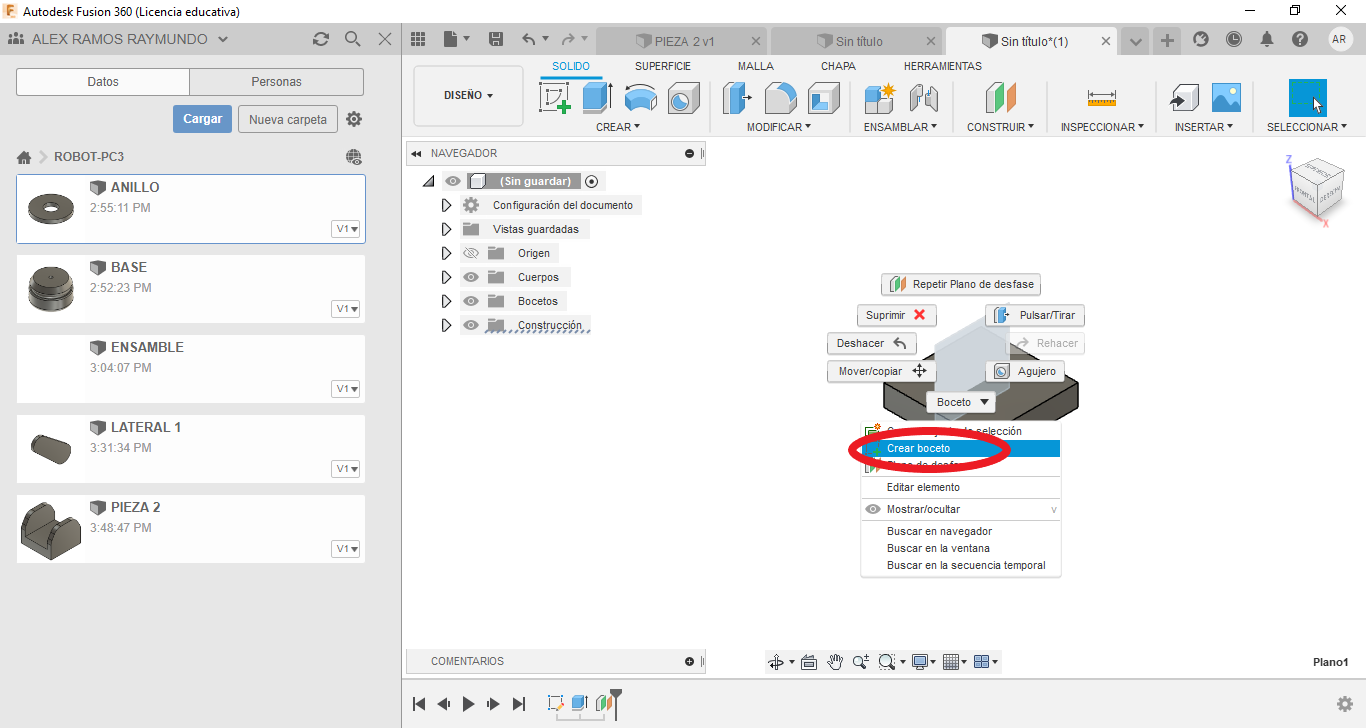Open the Boceto marking menu dropdown
This screenshot has width=1366, height=728.
click(x=961, y=402)
